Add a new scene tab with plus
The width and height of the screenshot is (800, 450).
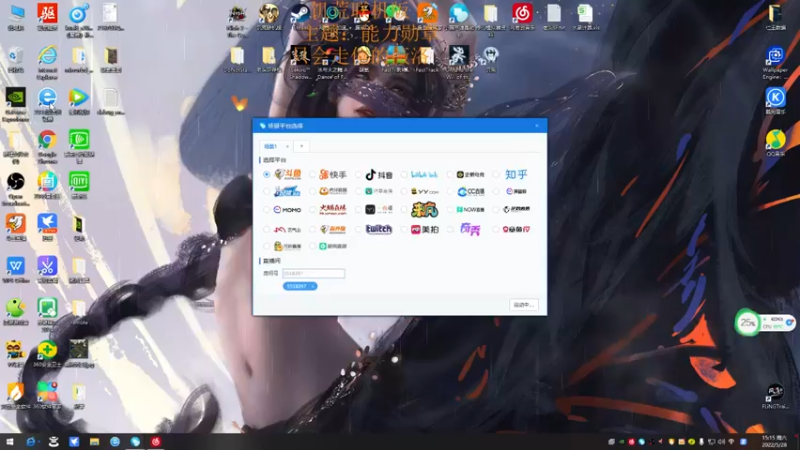point(302,146)
